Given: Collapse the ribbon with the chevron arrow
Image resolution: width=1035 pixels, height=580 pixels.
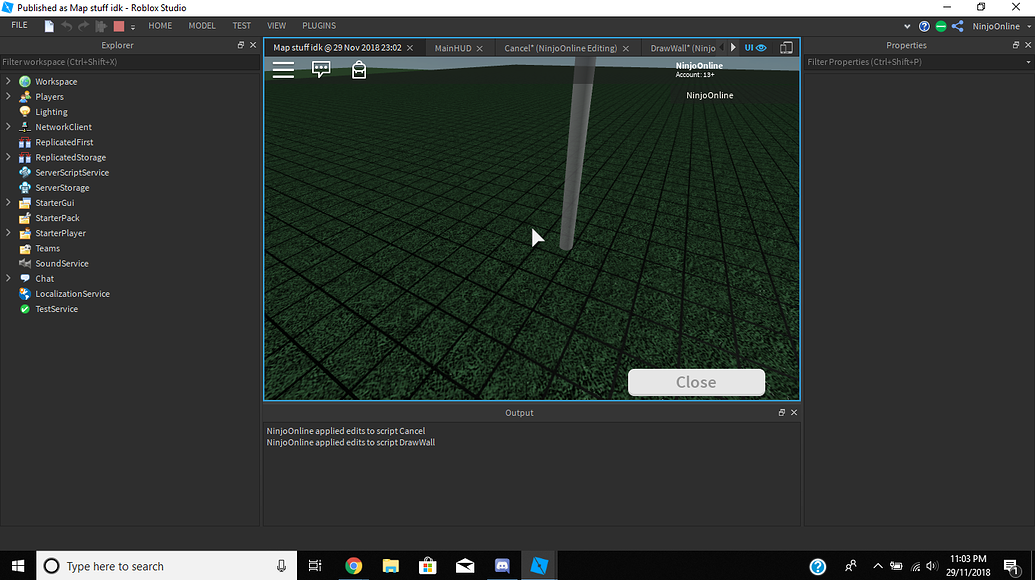Looking at the screenshot, I should pyautogui.click(x=907, y=26).
